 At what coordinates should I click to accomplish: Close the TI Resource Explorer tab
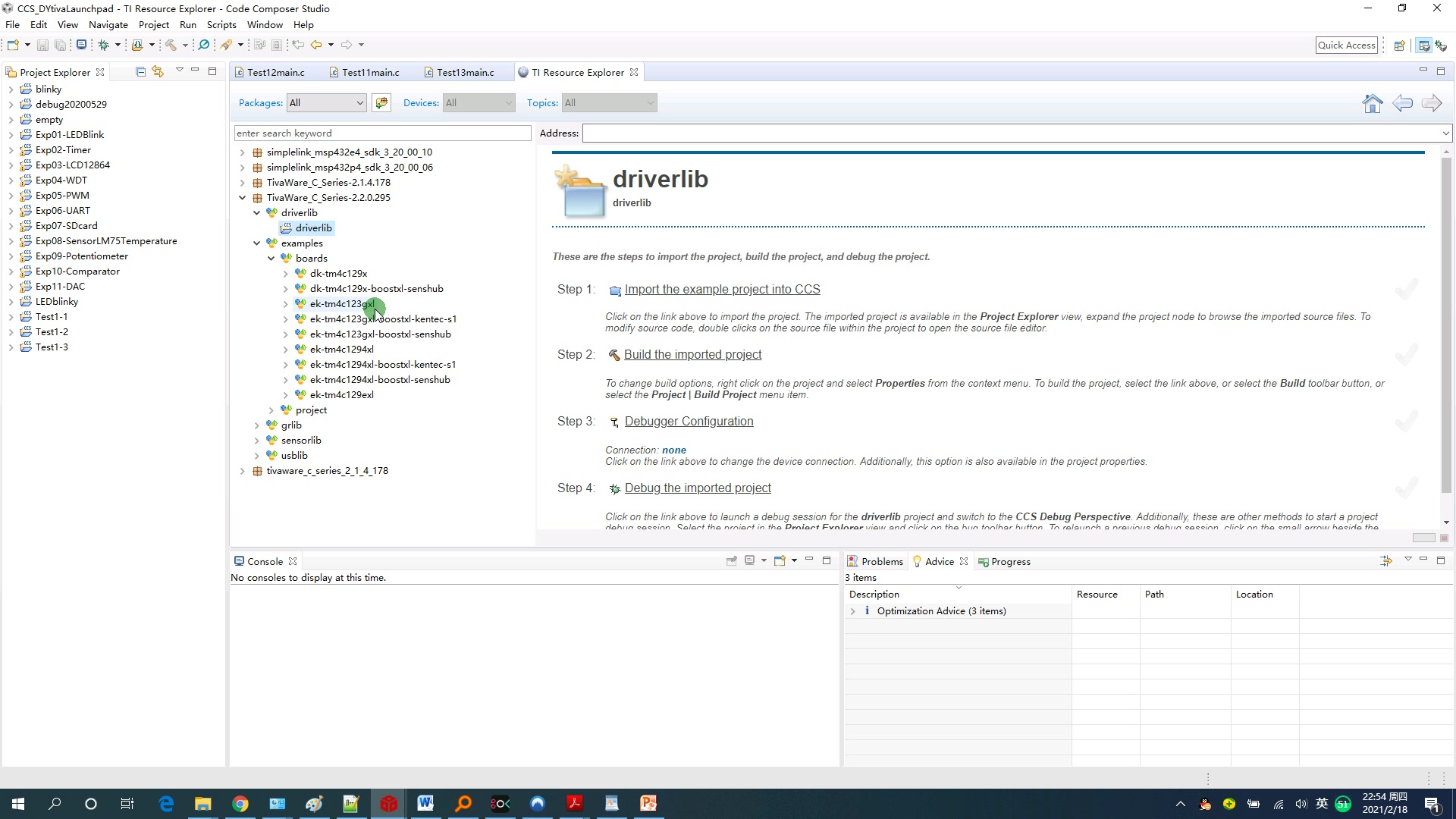pyautogui.click(x=634, y=72)
